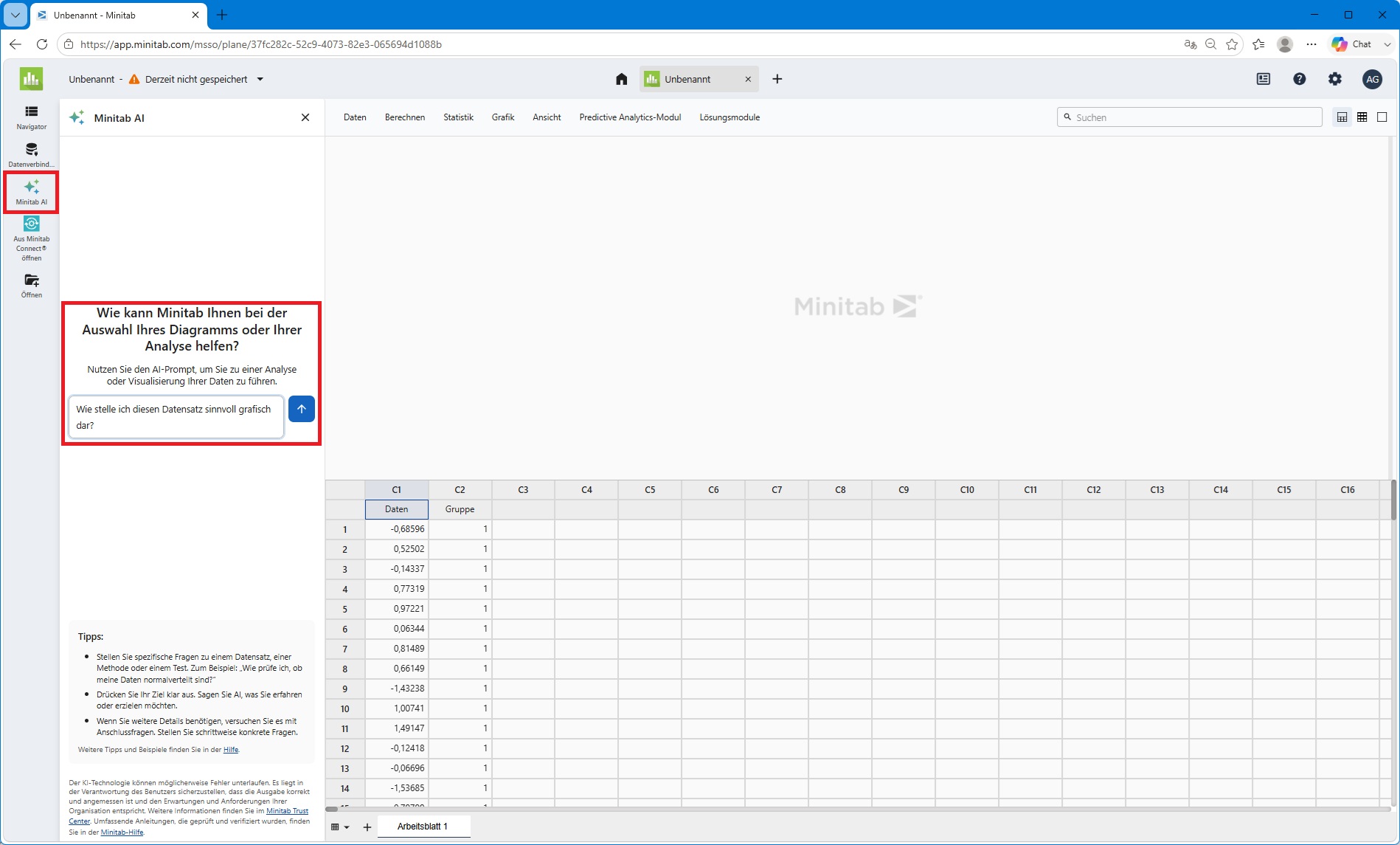The height and width of the screenshot is (845, 1400).
Task: Click the Suchen search field
Action: tap(1189, 117)
